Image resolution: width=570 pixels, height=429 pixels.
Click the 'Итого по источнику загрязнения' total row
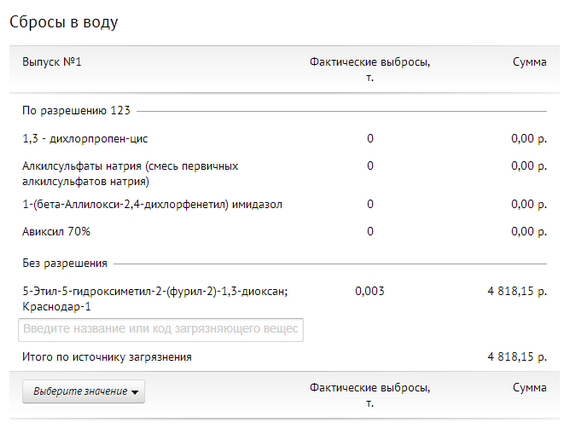284,357
